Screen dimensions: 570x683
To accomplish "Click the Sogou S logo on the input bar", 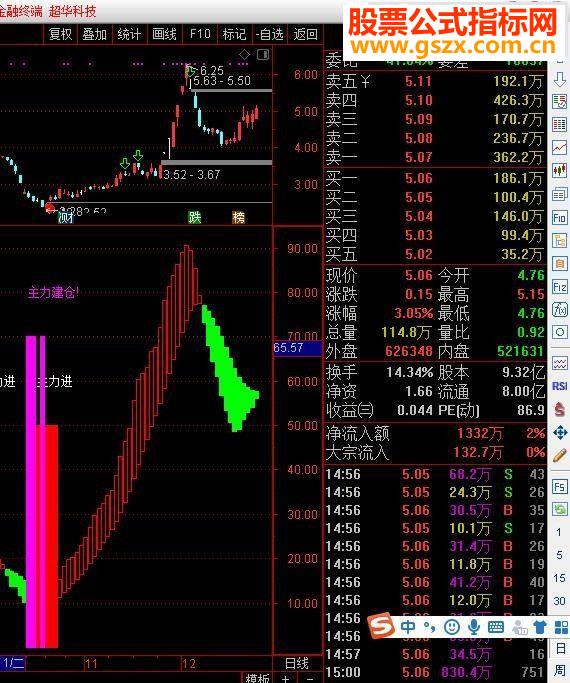I will click(x=381, y=626).
